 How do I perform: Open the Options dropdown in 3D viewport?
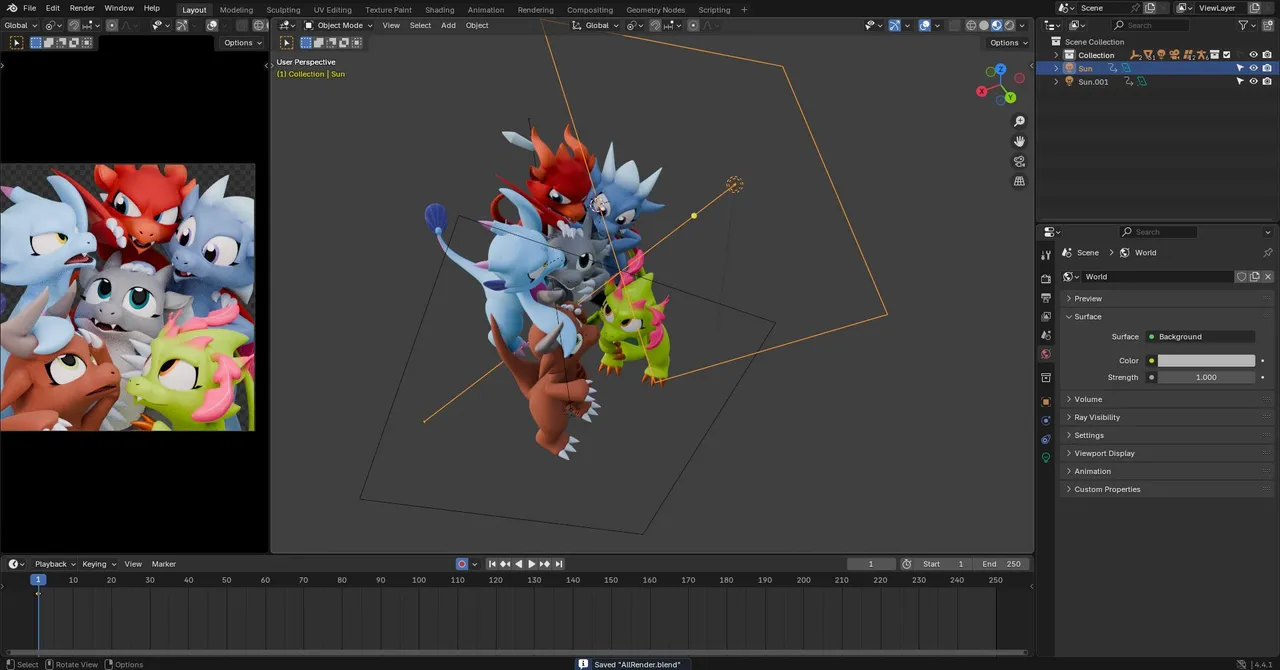click(1007, 43)
